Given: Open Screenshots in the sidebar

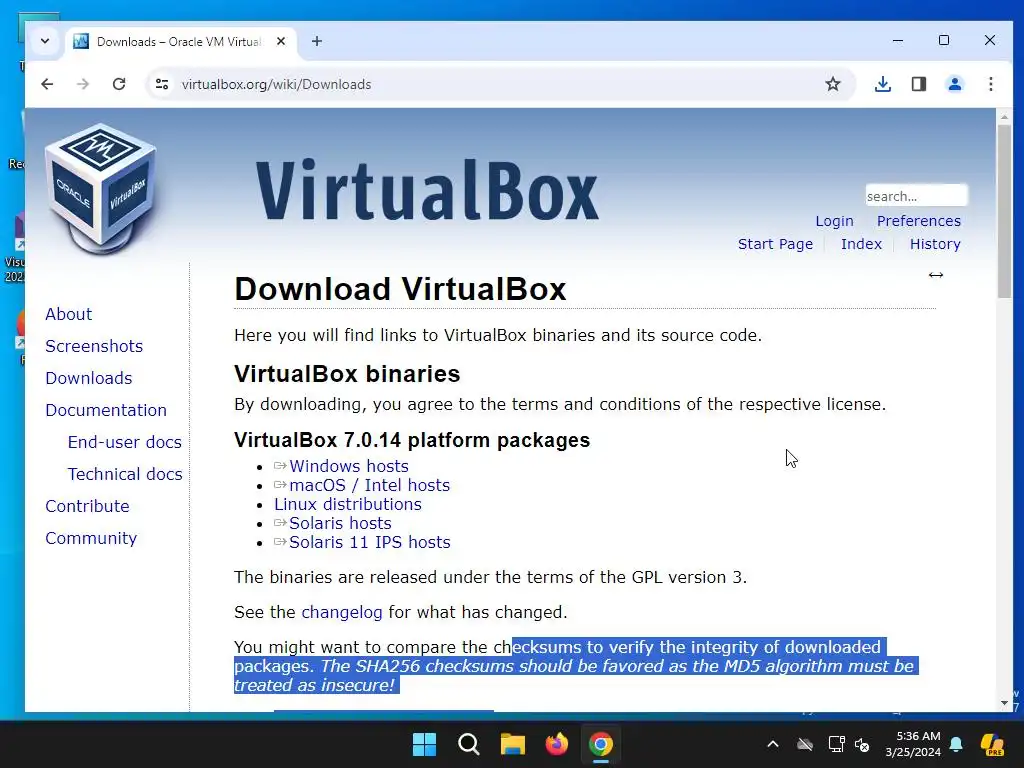Looking at the screenshot, I should (94, 346).
